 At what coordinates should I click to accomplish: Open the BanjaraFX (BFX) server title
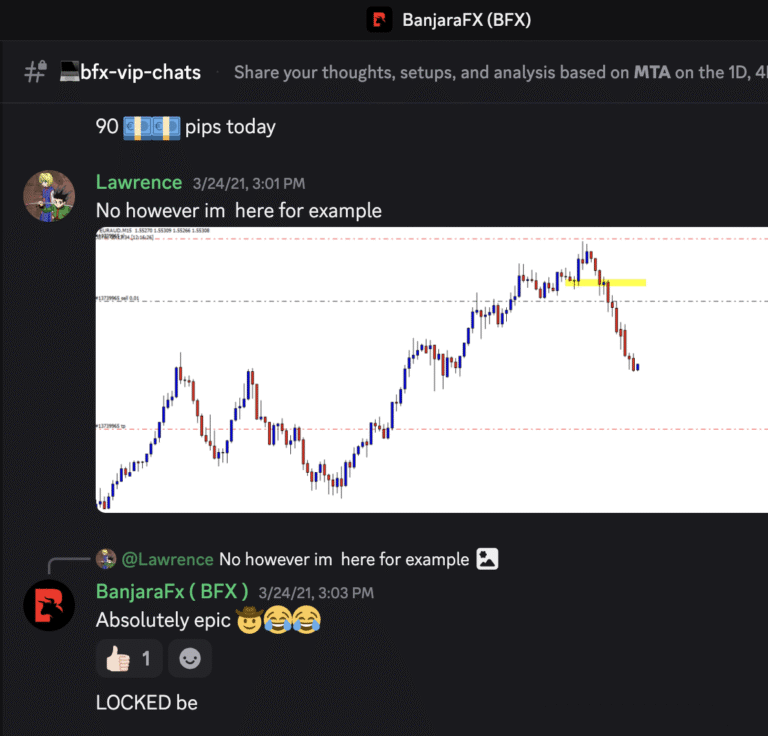click(466, 20)
